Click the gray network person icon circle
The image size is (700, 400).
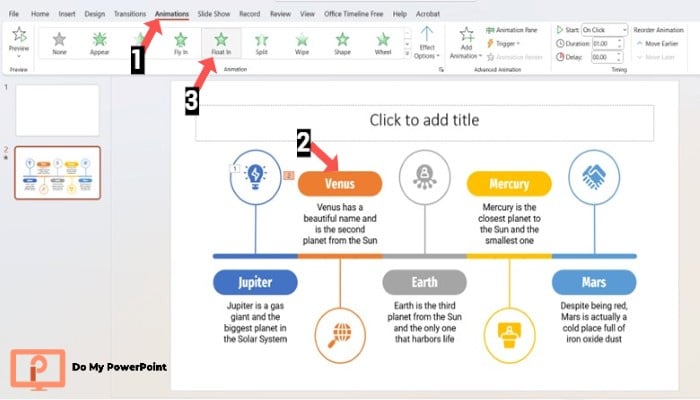[x=425, y=177]
